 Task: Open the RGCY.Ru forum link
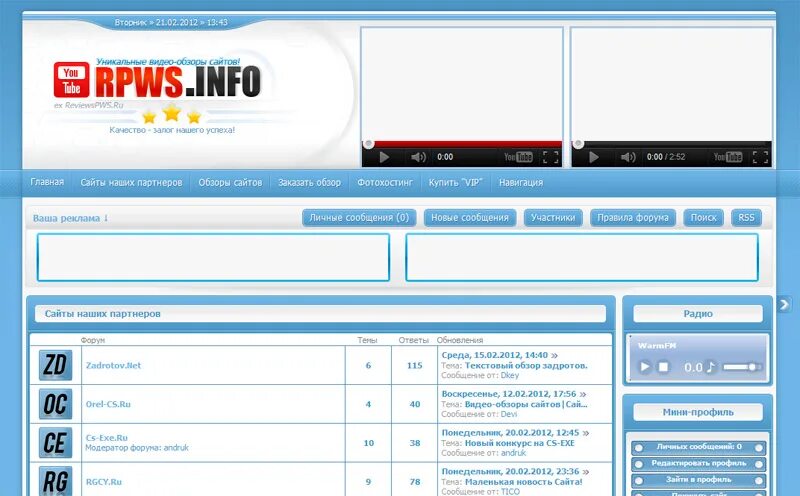(x=104, y=482)
